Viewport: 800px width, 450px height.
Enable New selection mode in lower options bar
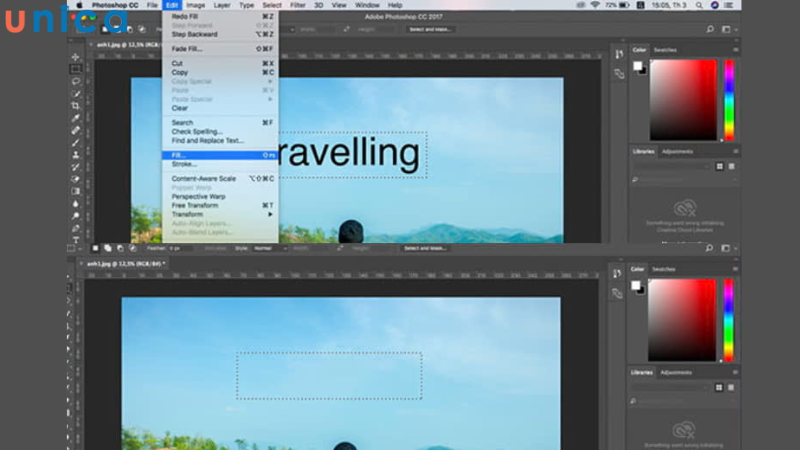(x=95, y=248)
